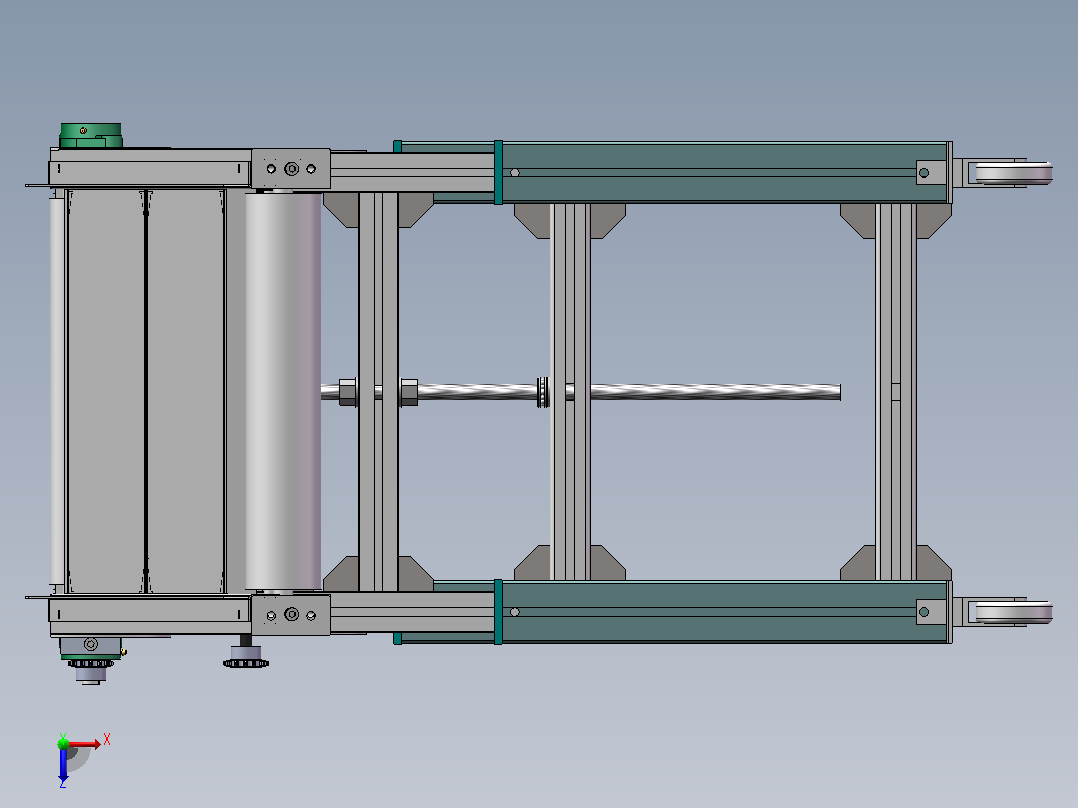Select the hex nut right of first crossbeam
1078x808 pixels.
(409, 392)
